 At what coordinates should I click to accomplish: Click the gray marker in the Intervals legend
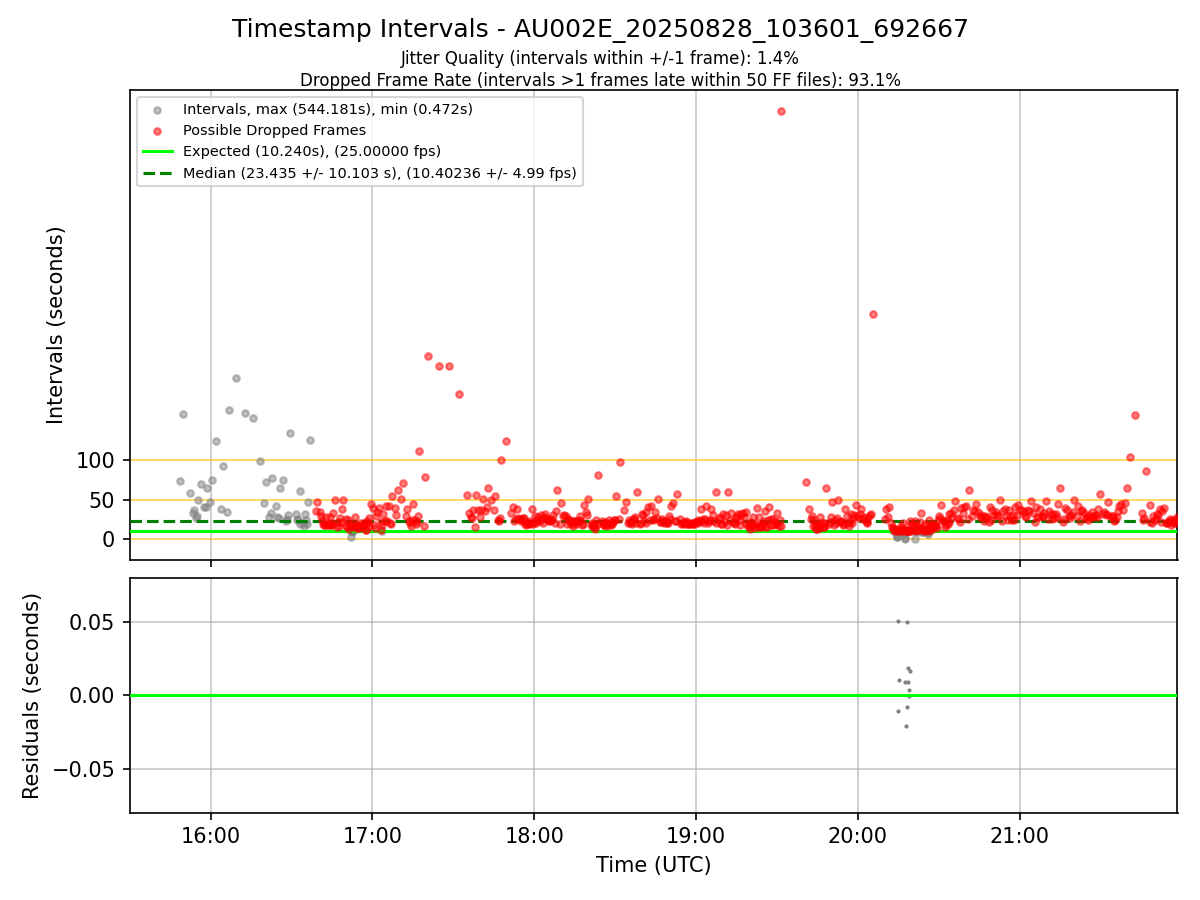(157, 109)
